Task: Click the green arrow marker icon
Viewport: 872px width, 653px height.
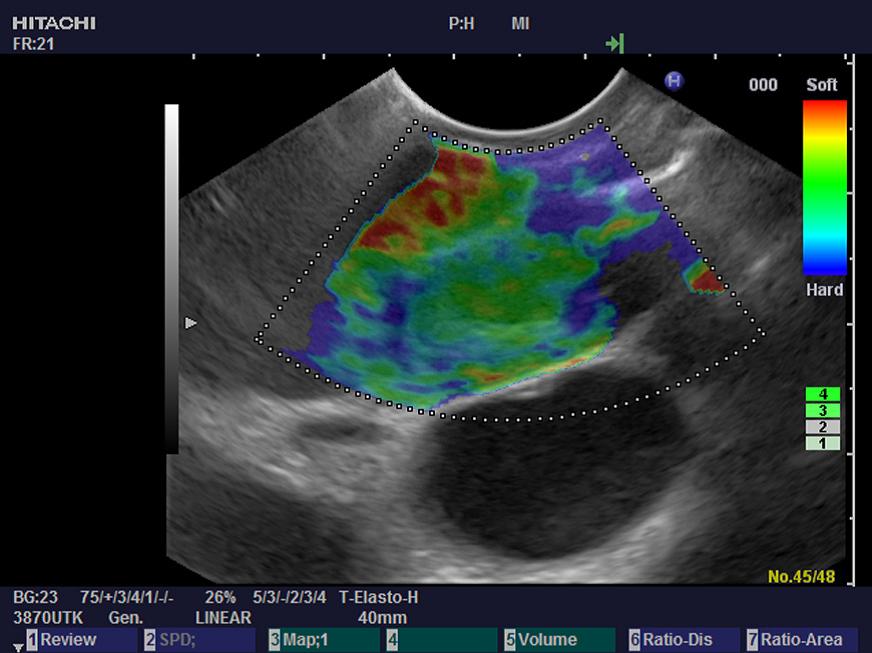Action: tap(615, 43)
